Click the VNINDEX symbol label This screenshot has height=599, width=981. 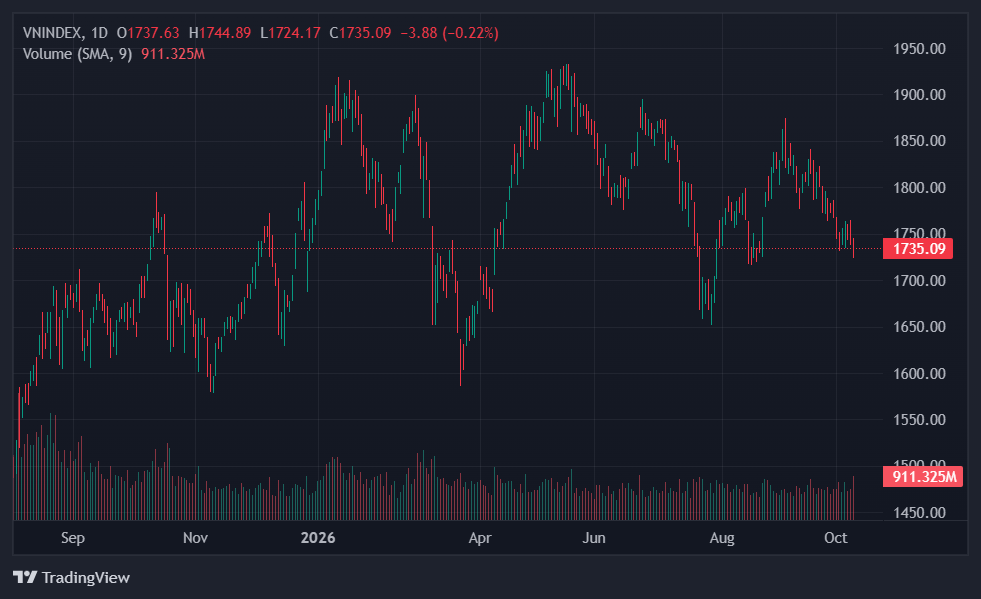click(53, 33)
